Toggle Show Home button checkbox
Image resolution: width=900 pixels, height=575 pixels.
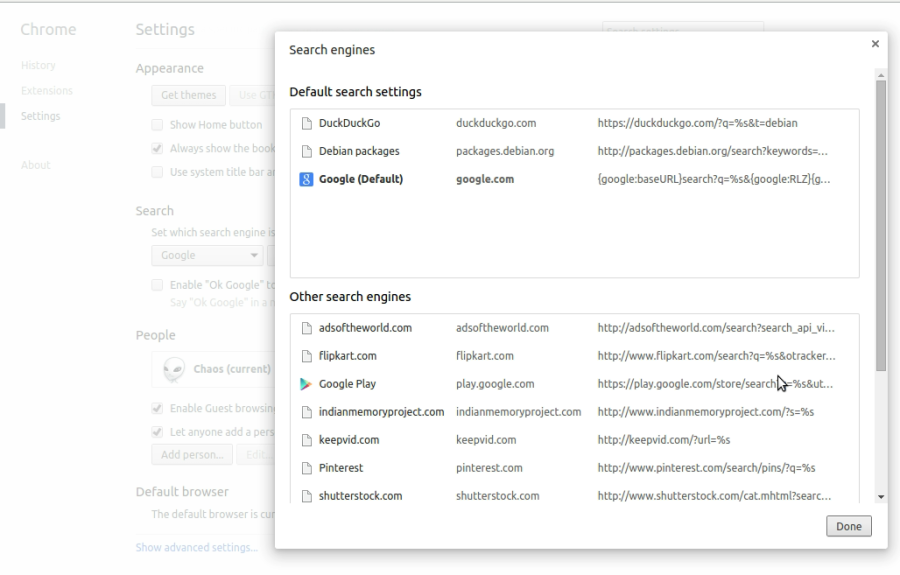click(x=157, y=125)
